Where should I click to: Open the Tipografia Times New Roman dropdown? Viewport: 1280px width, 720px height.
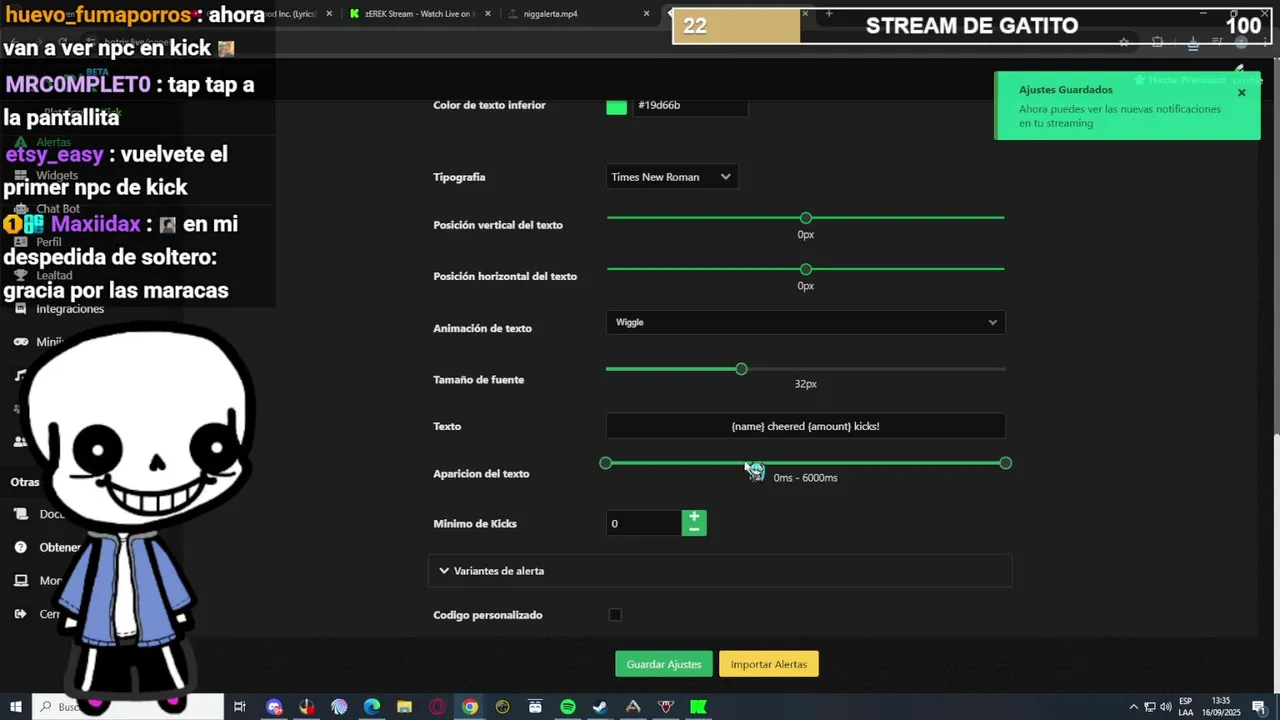(x=672, y=177)
